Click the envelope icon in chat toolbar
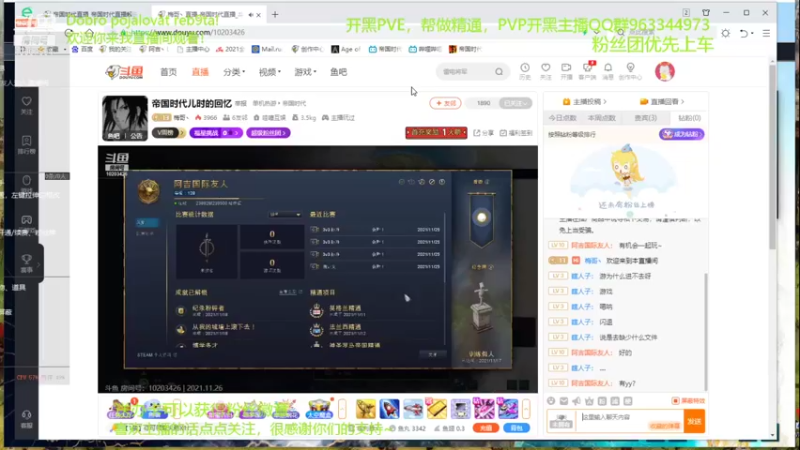This screenshot has height=450, width=800. [x=564, y=401]
